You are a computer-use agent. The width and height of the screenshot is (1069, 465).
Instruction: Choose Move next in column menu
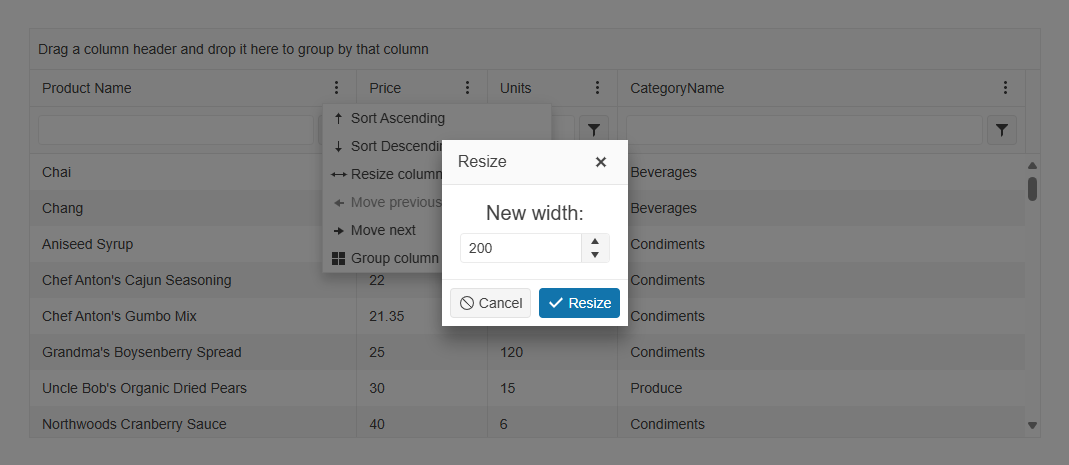click(x=383, y=230)
